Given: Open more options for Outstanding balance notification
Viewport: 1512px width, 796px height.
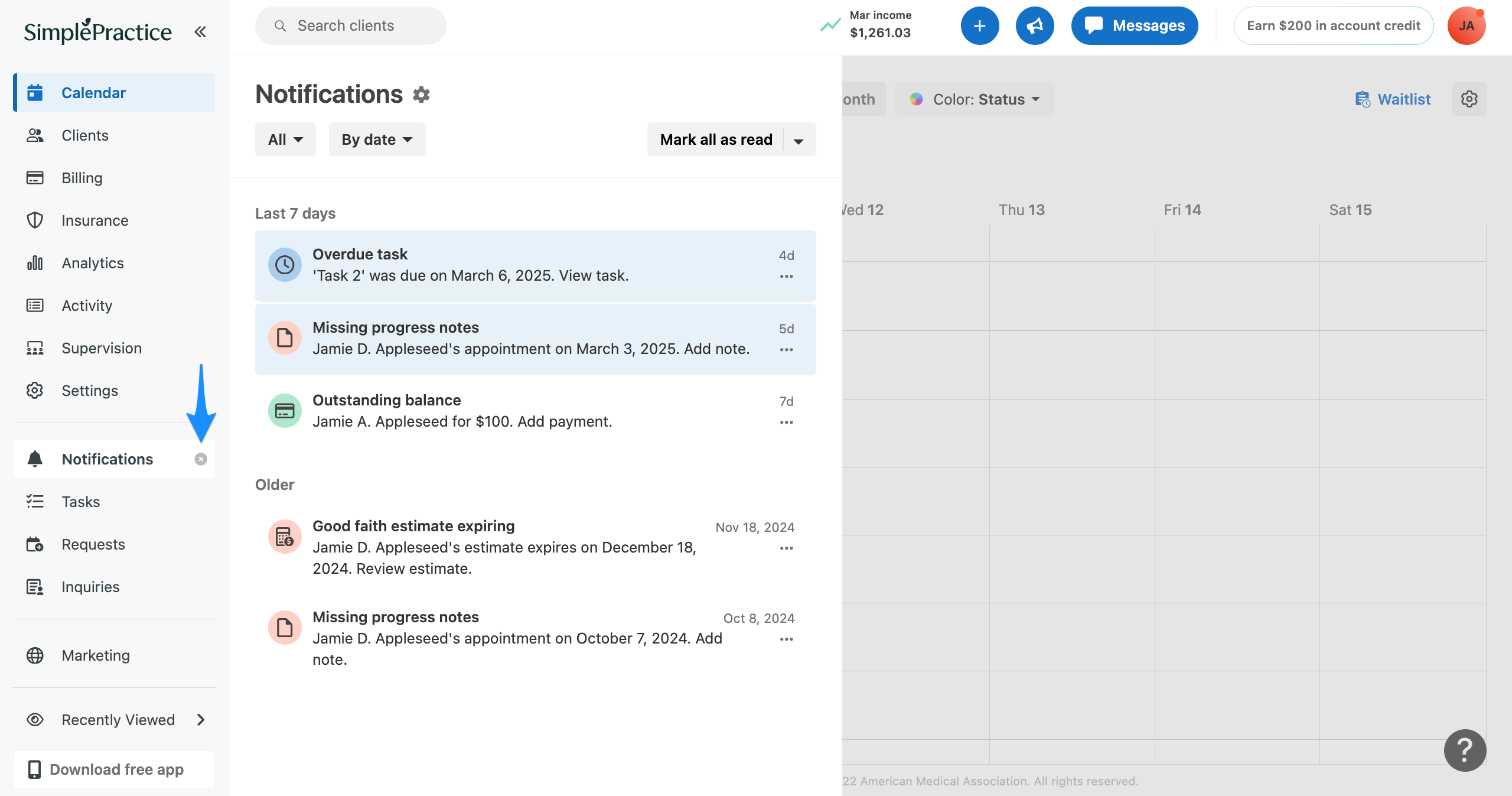Looking at the screenshot, I should point(786,423).
